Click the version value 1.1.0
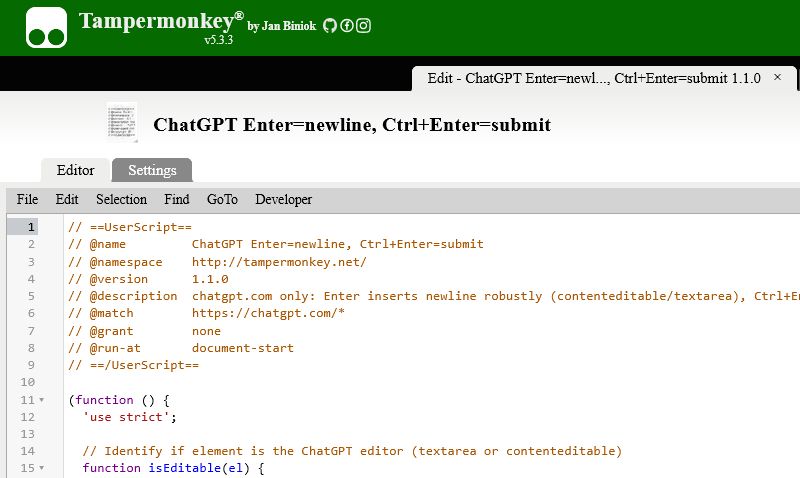800x478 pixels. [x=210, y=279]
